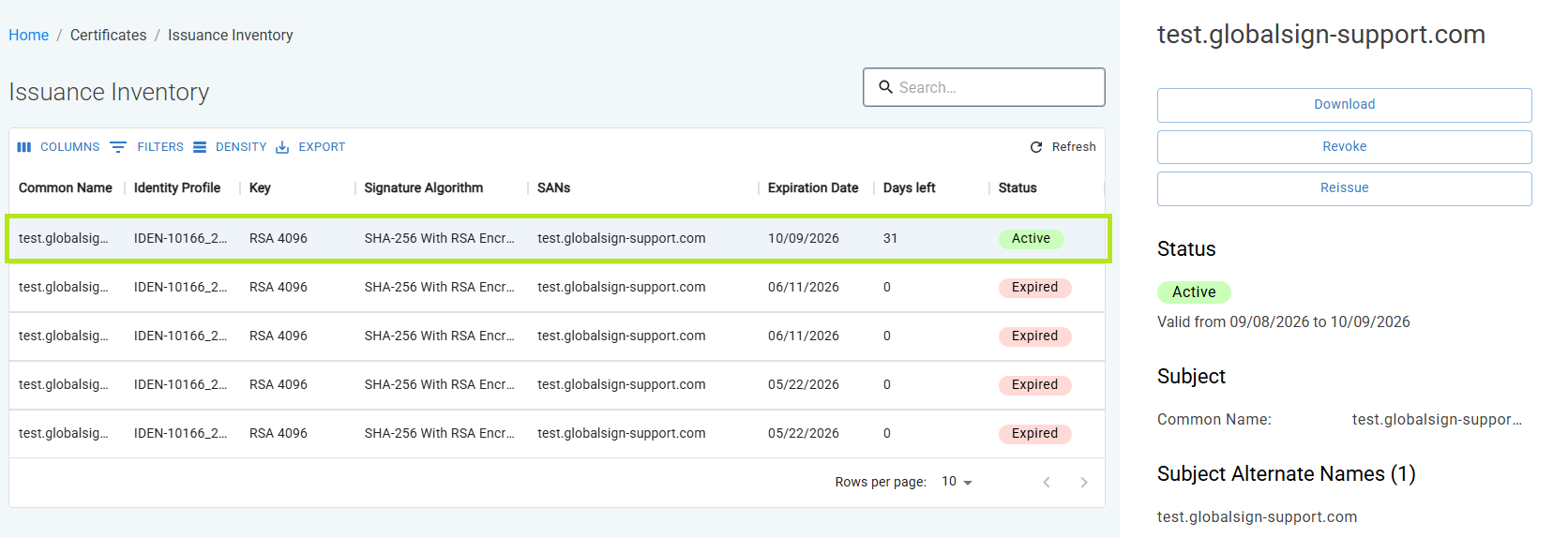Click the Active status badge in table
The width and height of the screenshot is (1568, 538).
(1031, 238)
